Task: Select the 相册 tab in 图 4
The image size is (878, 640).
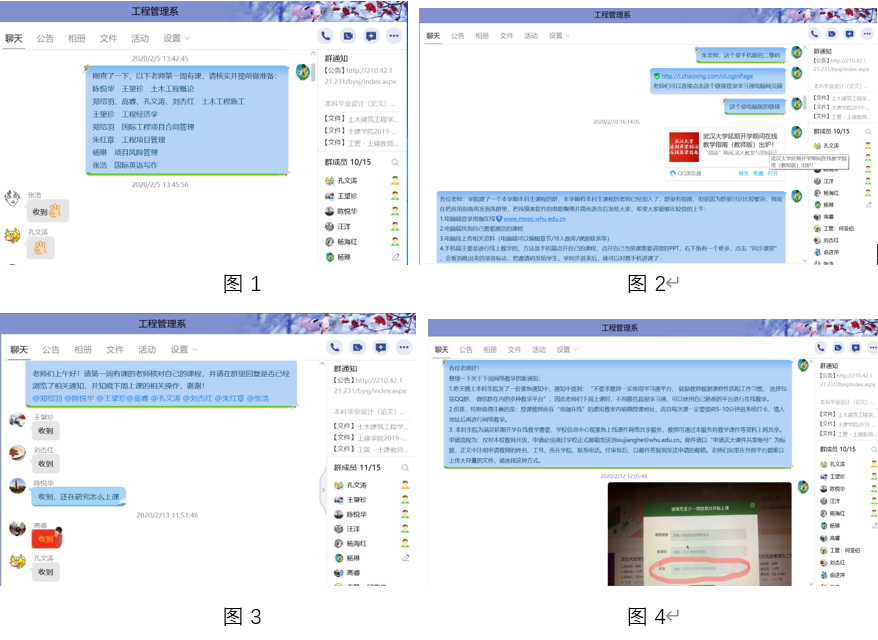Action: pyautogui.click(x=488, y=350)
